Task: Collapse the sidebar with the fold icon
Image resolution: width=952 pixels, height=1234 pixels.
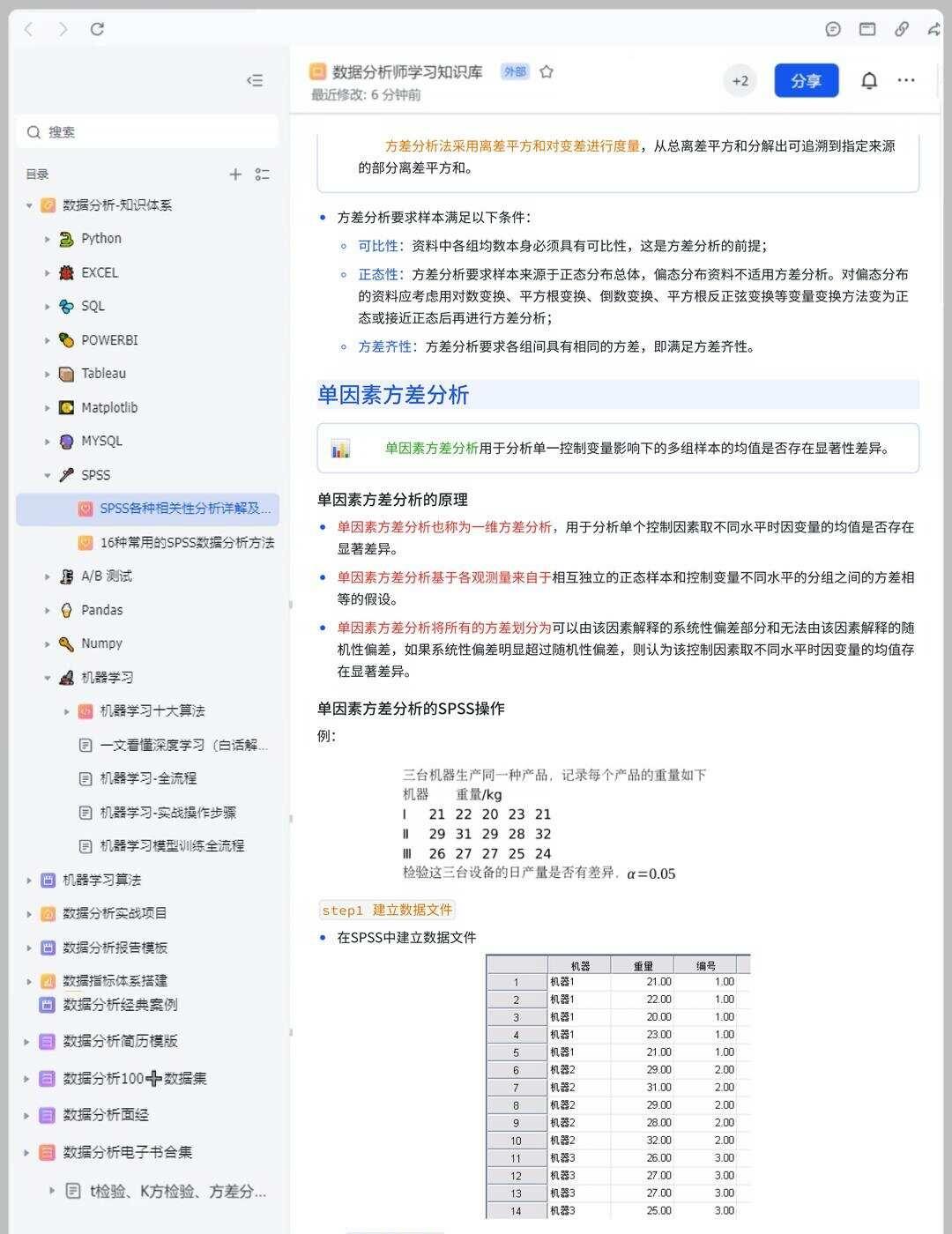Action: (x=255, y=80)
